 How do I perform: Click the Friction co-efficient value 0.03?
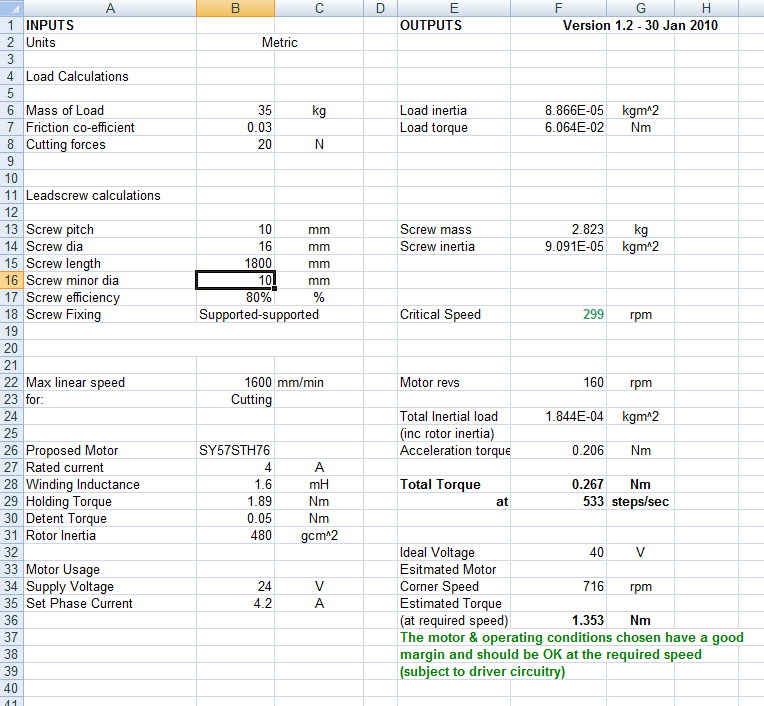coord(236,128)
